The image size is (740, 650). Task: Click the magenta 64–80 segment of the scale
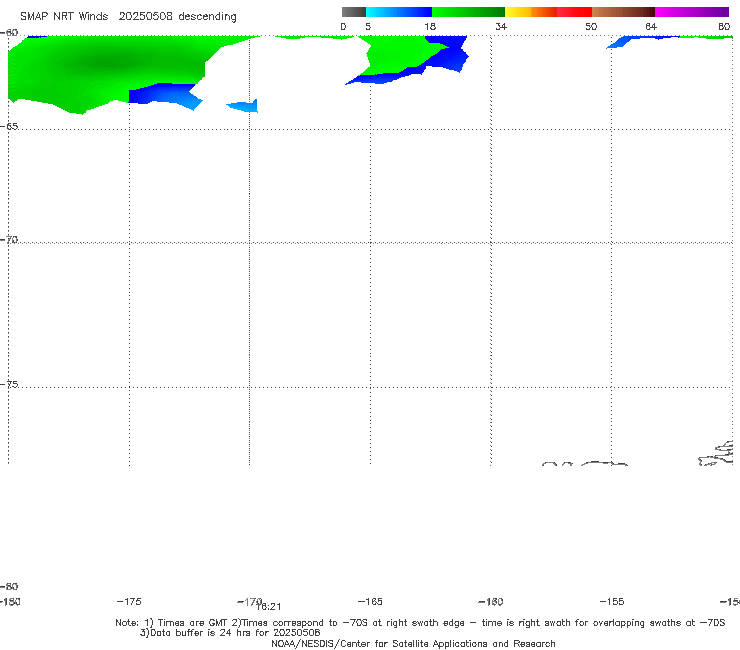[x=692, y=12]
